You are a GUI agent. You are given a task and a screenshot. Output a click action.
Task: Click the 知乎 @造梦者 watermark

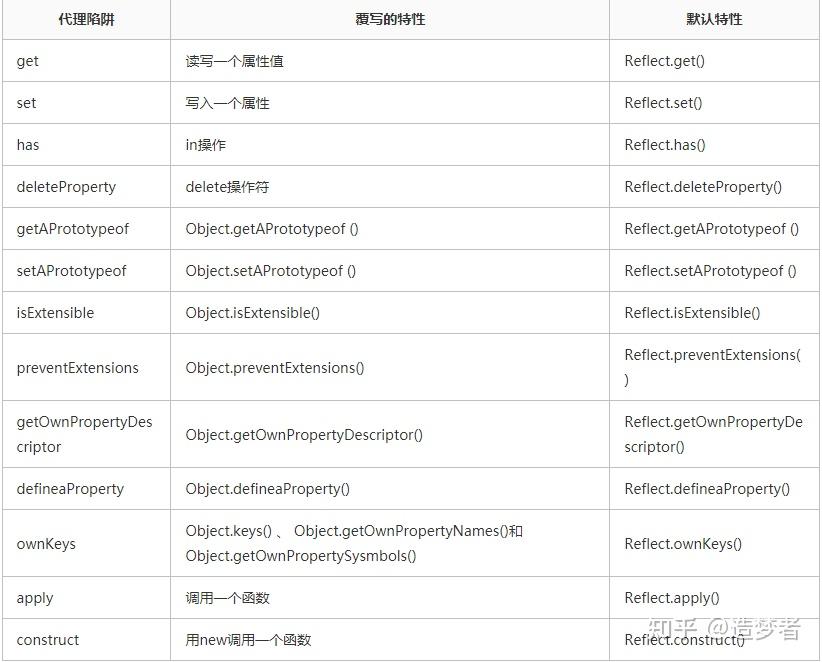726,629
